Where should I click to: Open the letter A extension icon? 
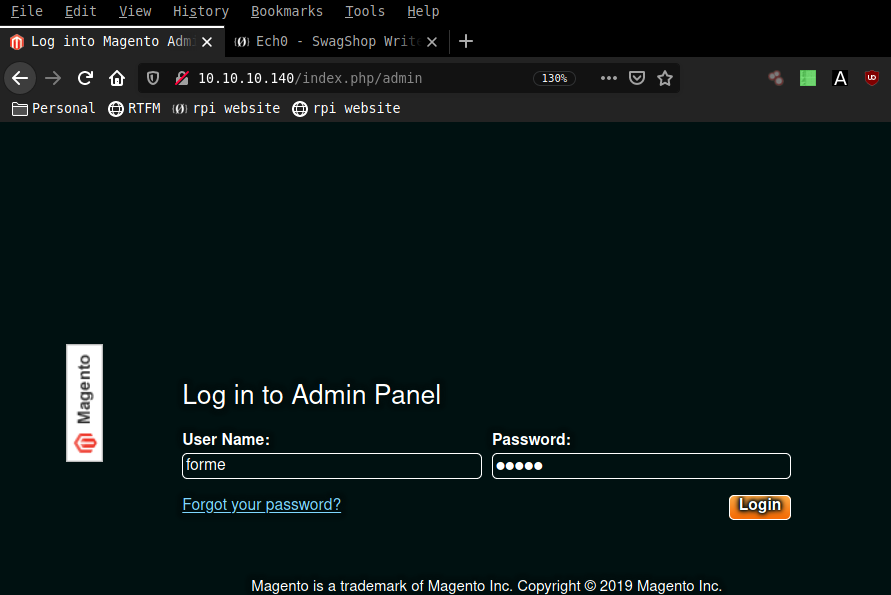(x=840, y=78)
